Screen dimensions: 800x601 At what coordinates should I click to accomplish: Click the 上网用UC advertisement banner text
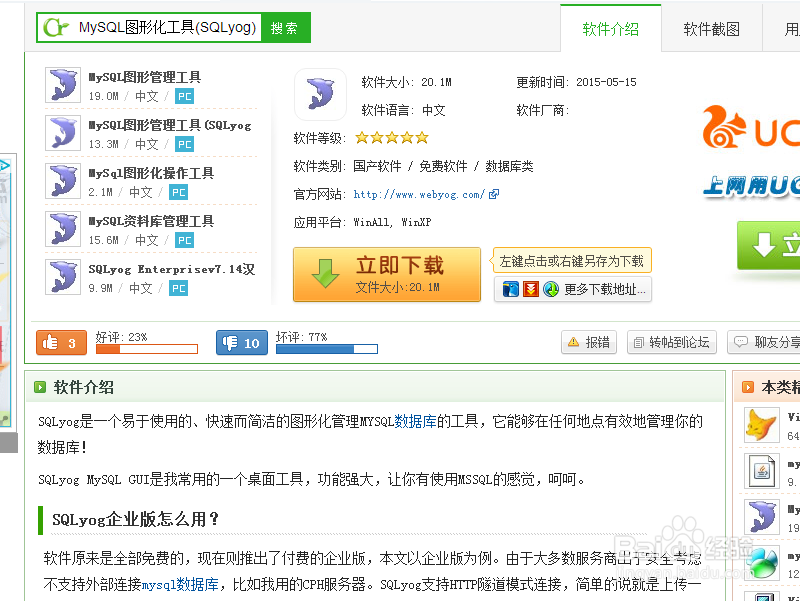point(752,187)
